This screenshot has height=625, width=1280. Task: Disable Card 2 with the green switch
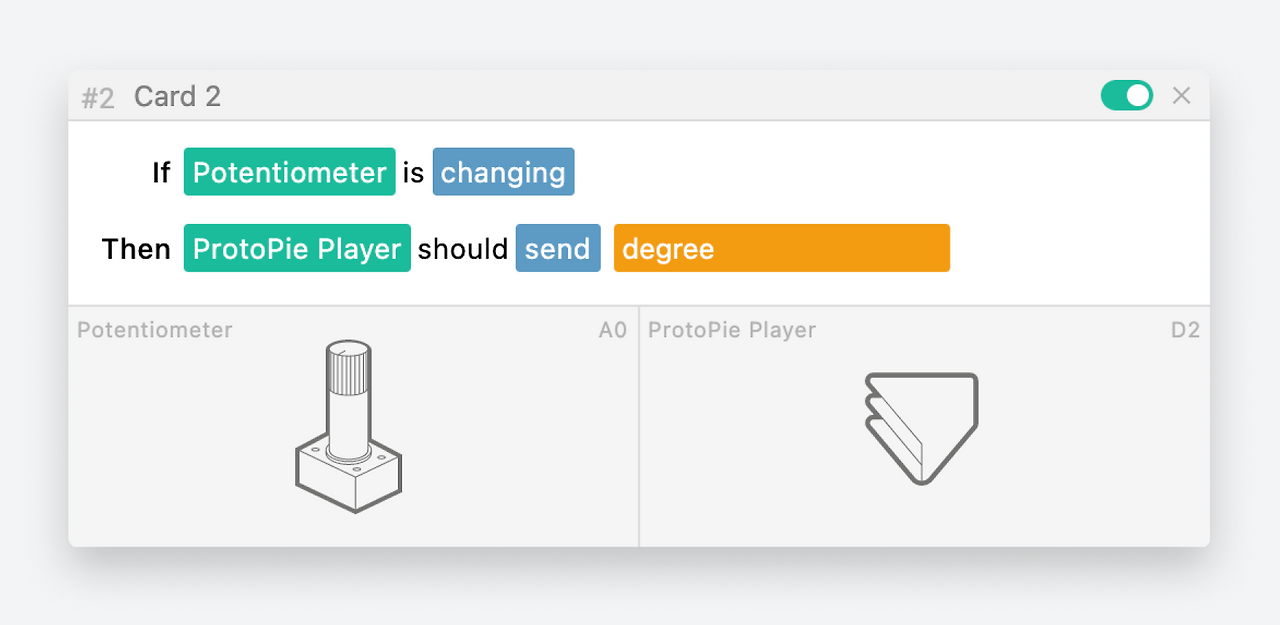(1127, 96)
